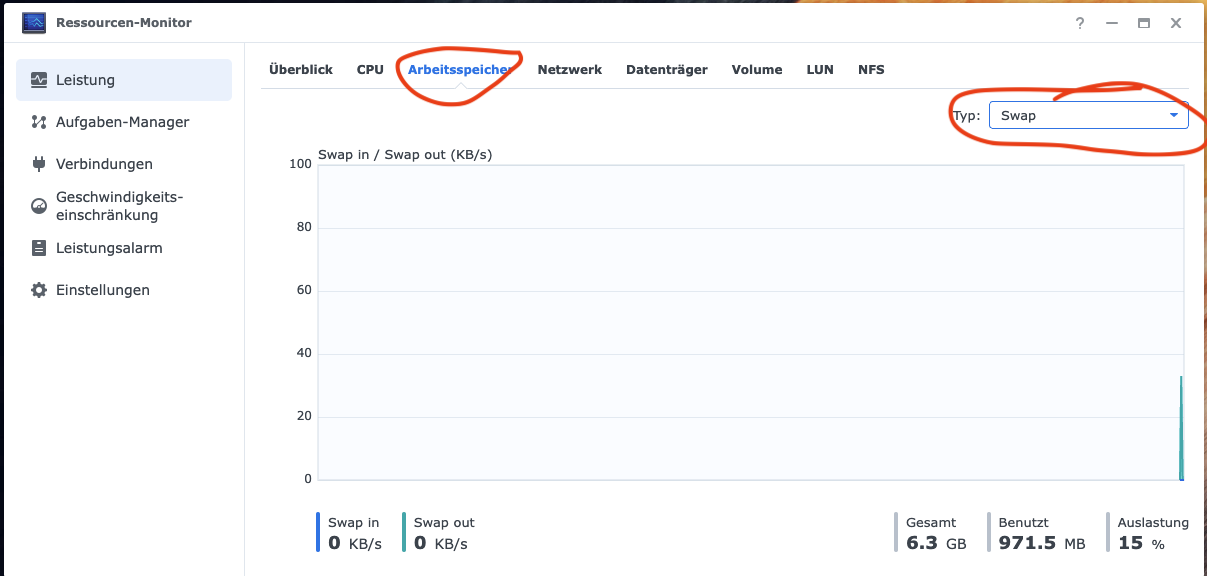The image size is (1207, 576).
Task: Switch to the Überblick tab
Action: click(x=301, y=70)
